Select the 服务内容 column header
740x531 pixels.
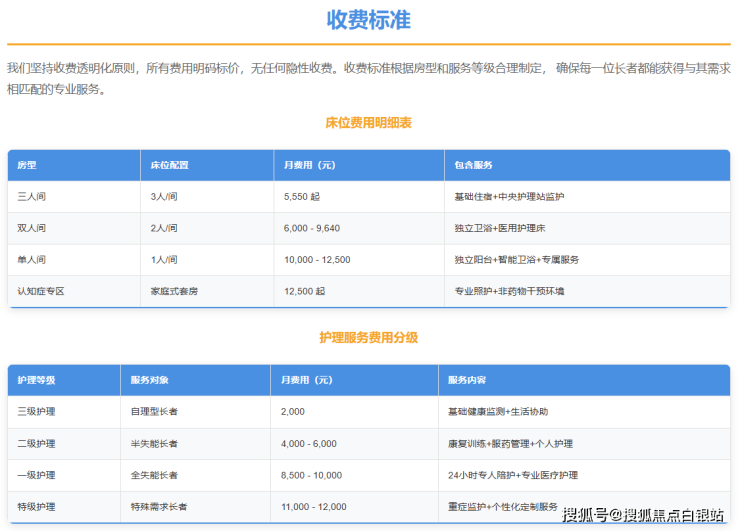point(467,380)
